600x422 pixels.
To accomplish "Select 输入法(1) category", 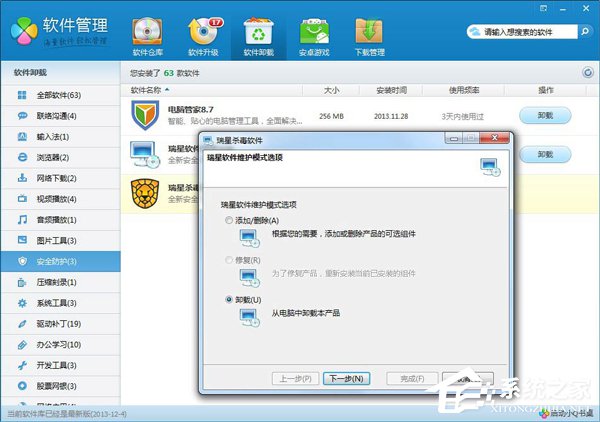I will 60,137.
